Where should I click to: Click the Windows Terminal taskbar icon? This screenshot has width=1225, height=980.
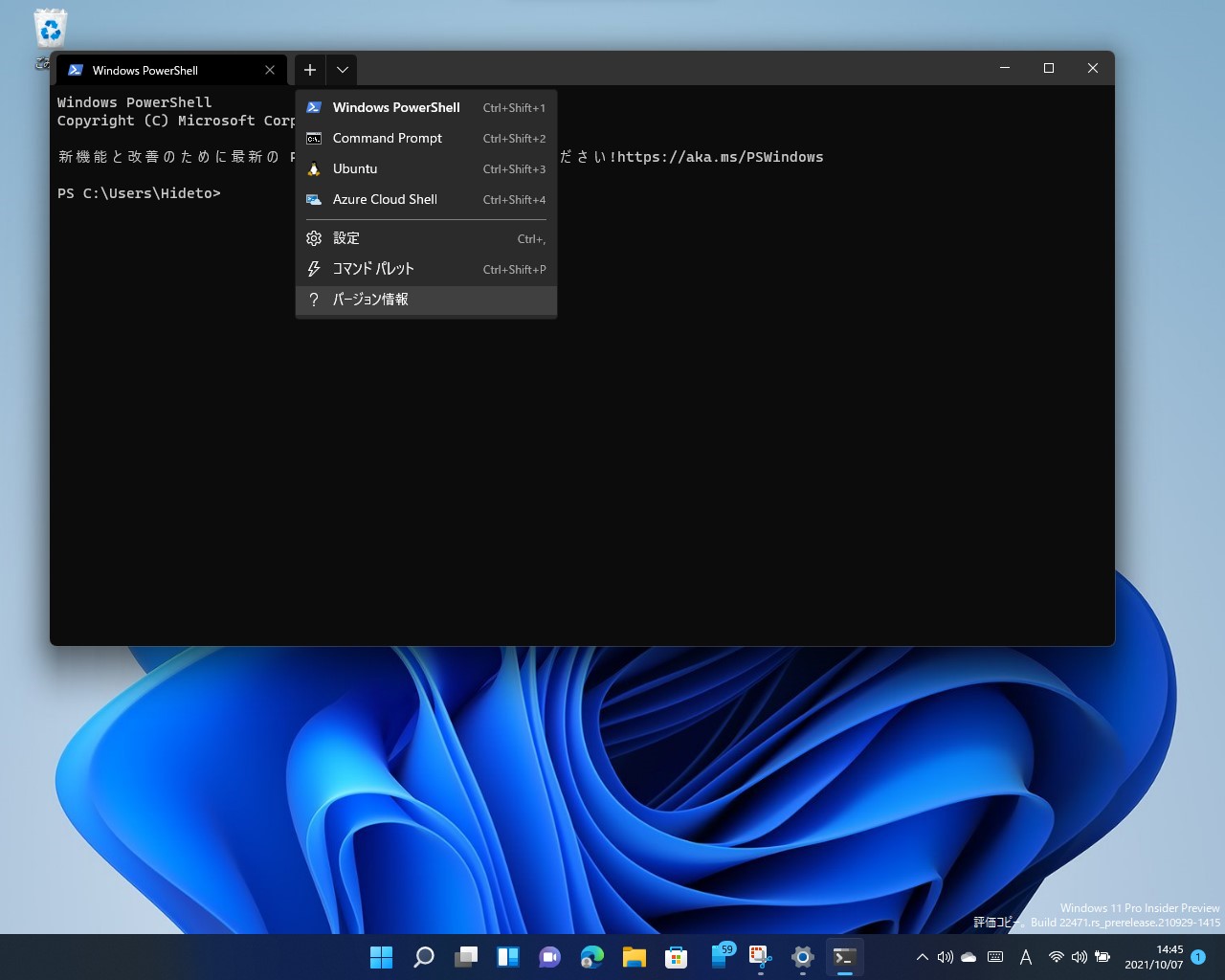(843, 957)
